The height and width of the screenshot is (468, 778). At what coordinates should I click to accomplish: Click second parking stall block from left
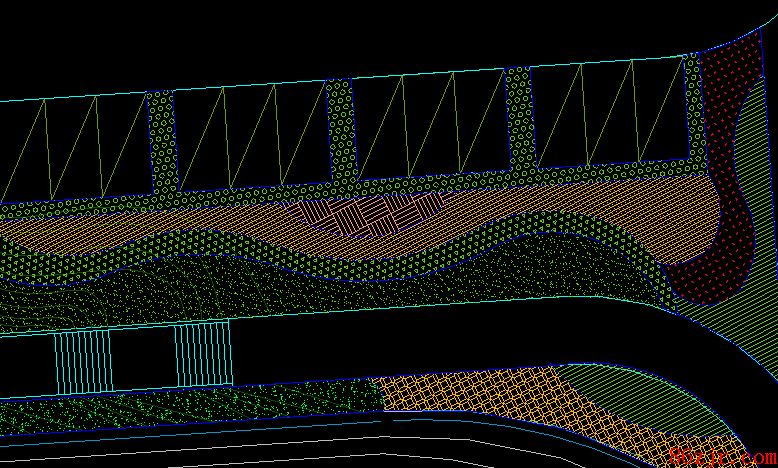point(250,138)
